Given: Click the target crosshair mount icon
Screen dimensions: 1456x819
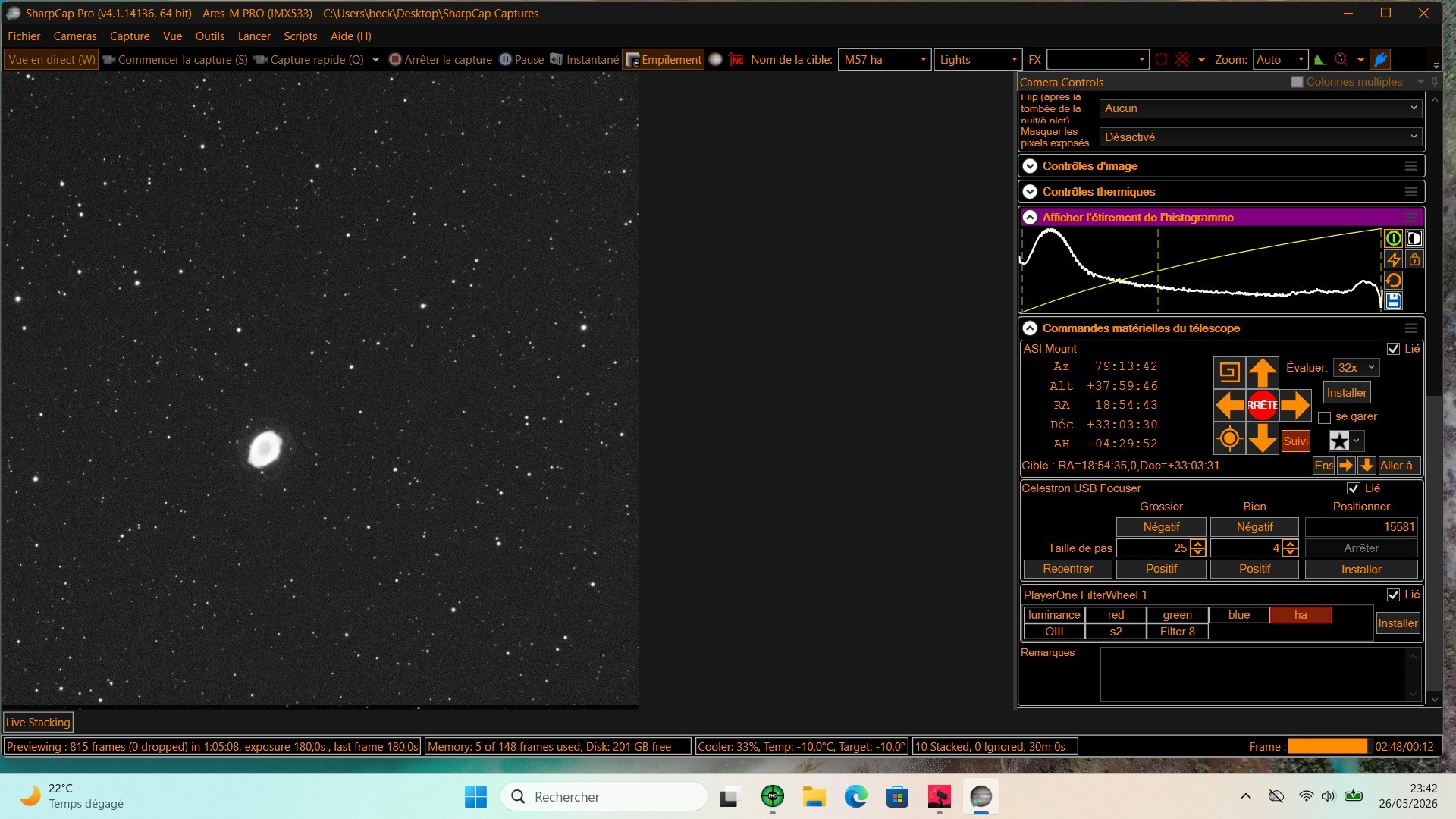Looking at the screenshot, I should 1229,439.
